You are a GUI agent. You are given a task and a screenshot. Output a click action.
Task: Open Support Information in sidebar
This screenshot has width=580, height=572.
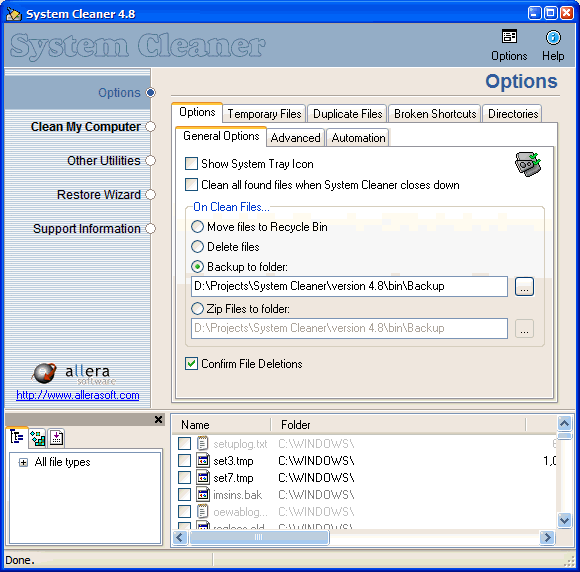pos(87,229)
